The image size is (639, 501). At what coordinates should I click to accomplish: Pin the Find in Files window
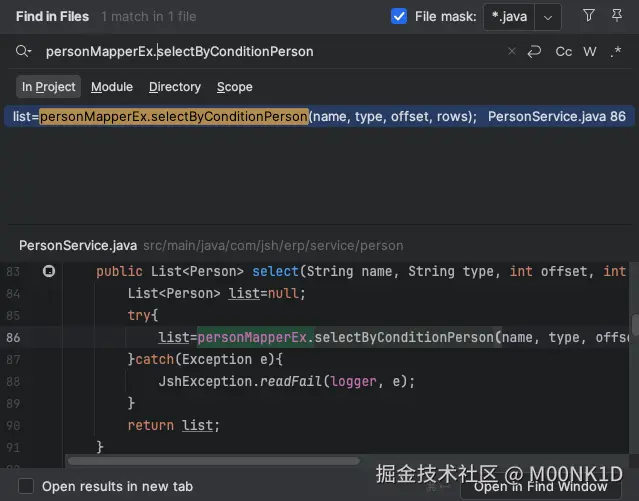click(617, 16)
